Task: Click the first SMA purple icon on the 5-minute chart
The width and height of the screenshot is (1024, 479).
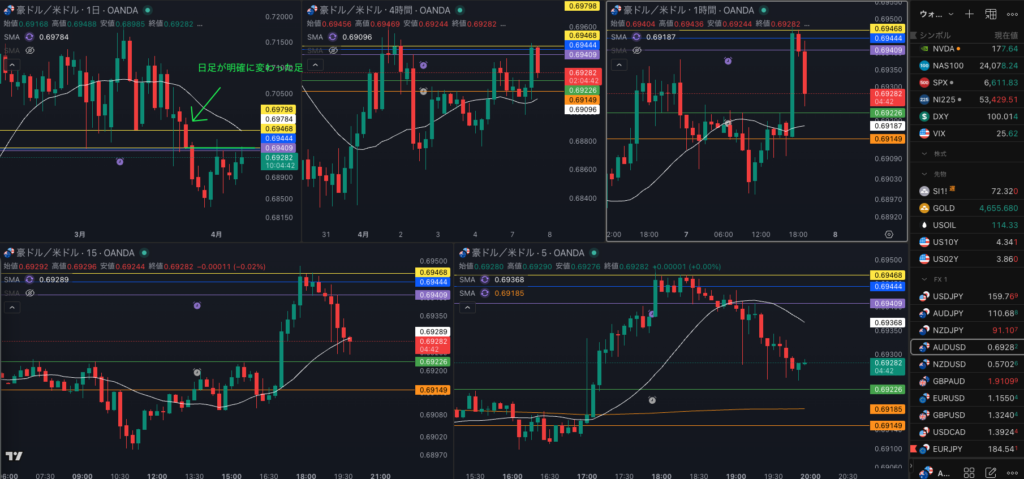Action: tap(485, 279)
